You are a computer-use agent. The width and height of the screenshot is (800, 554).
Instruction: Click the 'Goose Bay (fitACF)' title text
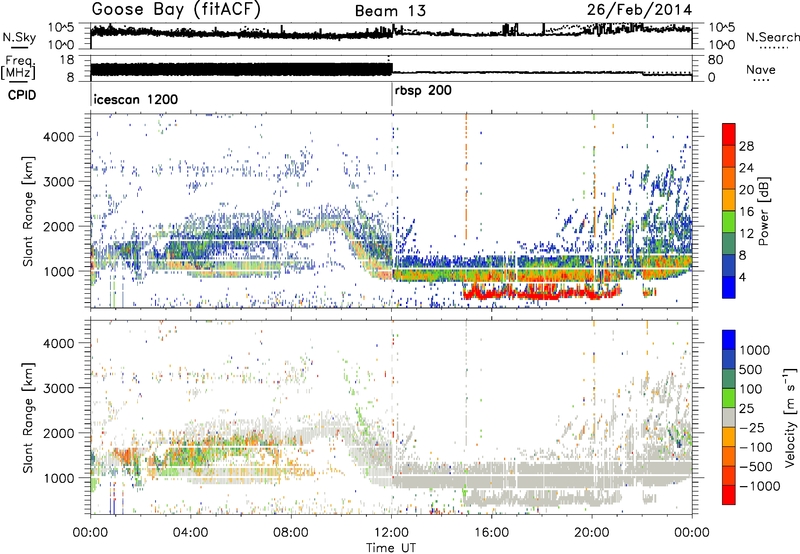(177, 10)
